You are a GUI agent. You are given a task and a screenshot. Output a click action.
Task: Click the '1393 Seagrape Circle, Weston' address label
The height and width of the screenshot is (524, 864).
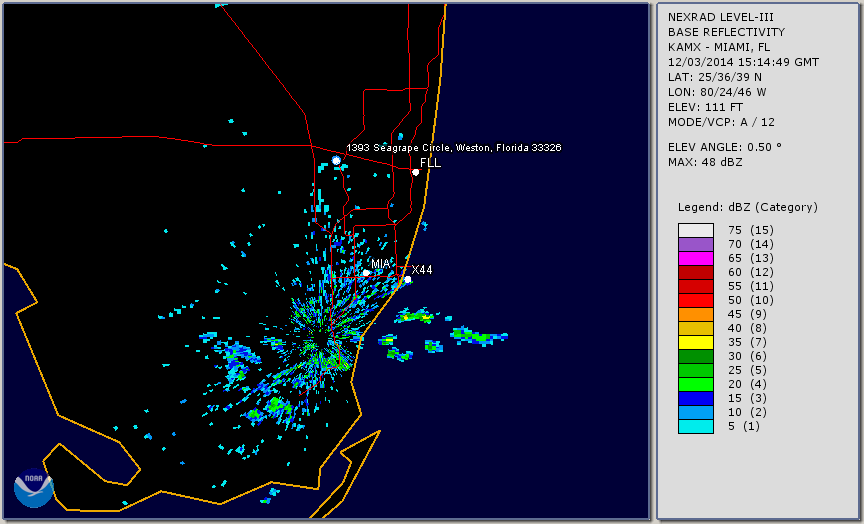tap(453, 148)
